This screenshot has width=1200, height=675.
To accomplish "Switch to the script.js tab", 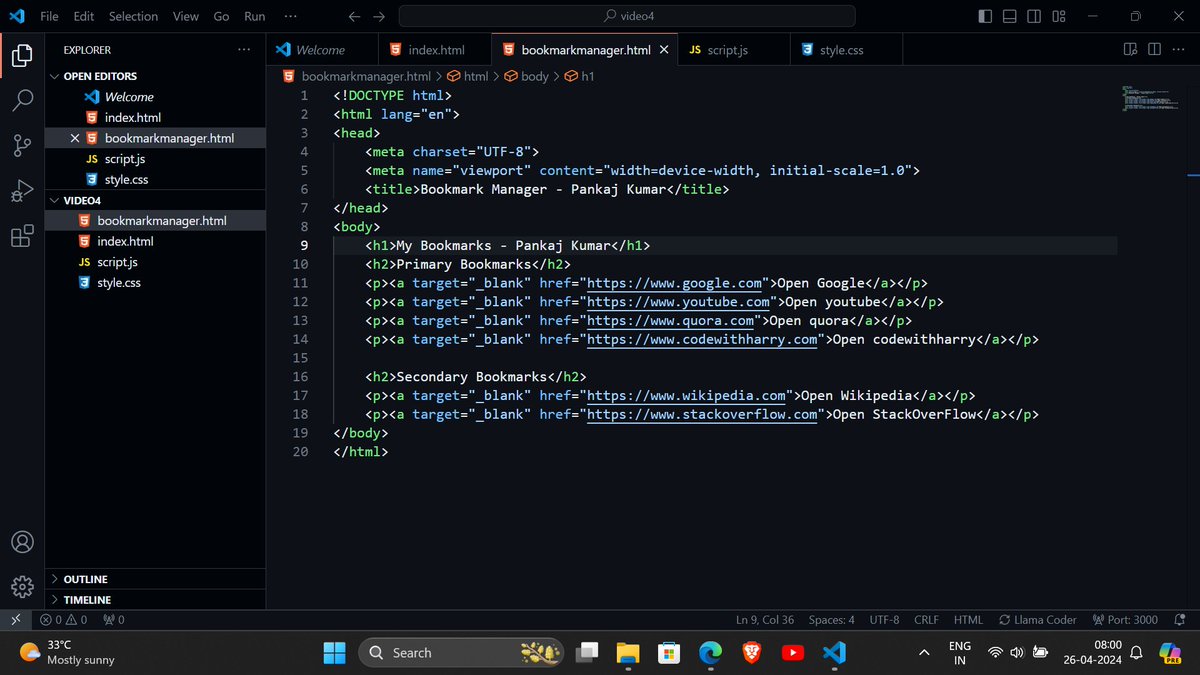I will click(x=735, y=50).
